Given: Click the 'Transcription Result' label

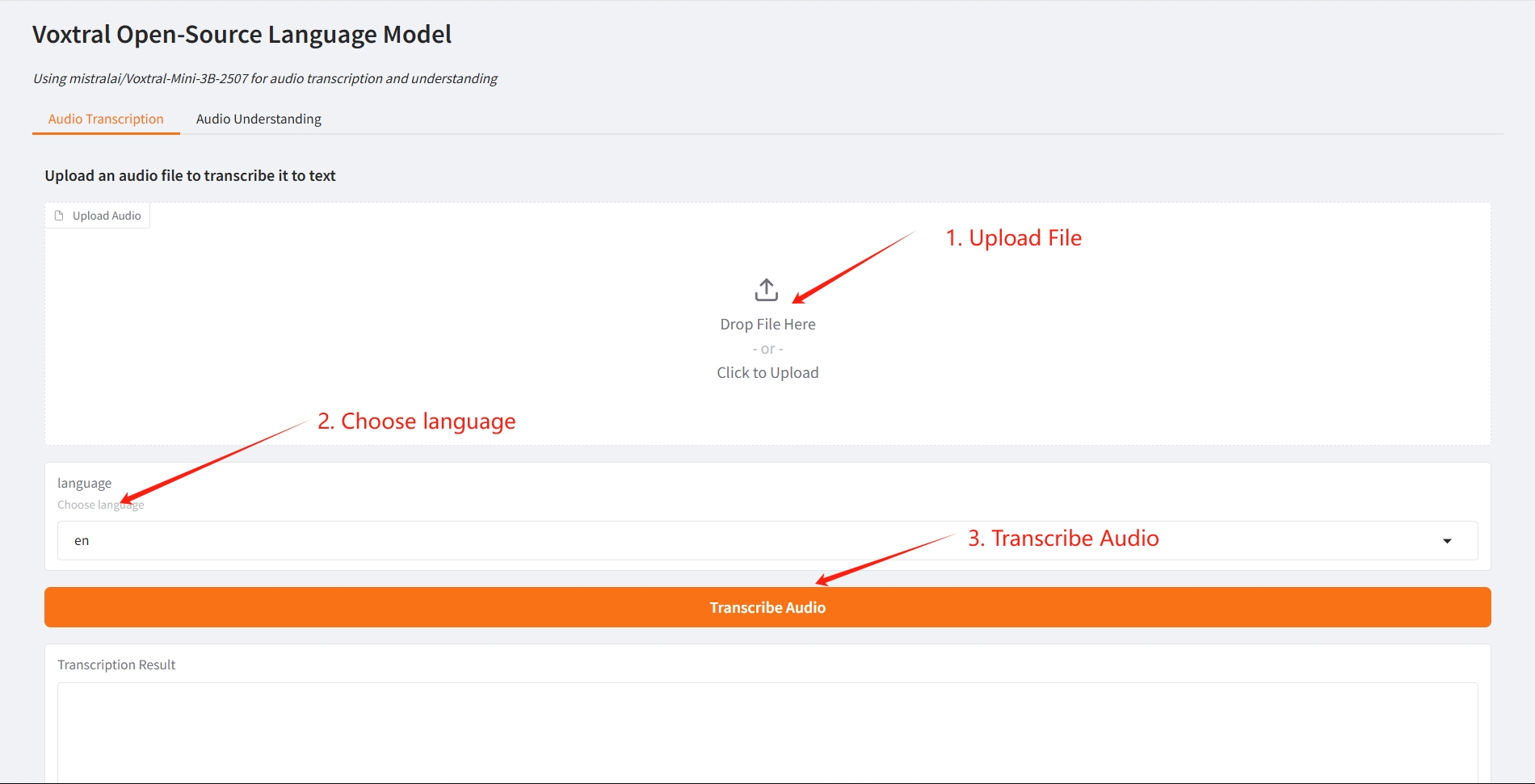Looking at the screenshot, I should click(116, 665).
